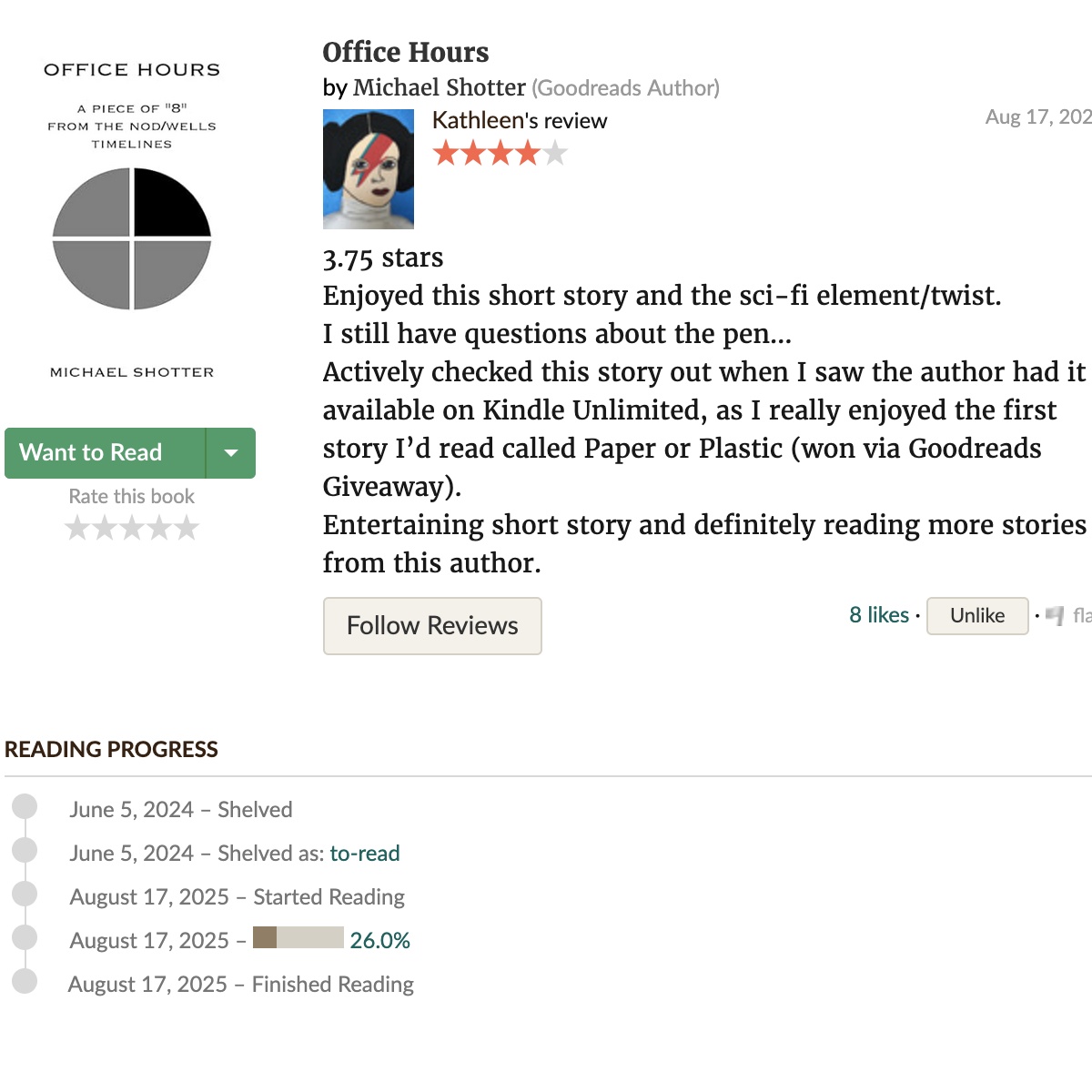
Task: Open the Want to Read shelf dropdown arrow
Action: (231, 453)
